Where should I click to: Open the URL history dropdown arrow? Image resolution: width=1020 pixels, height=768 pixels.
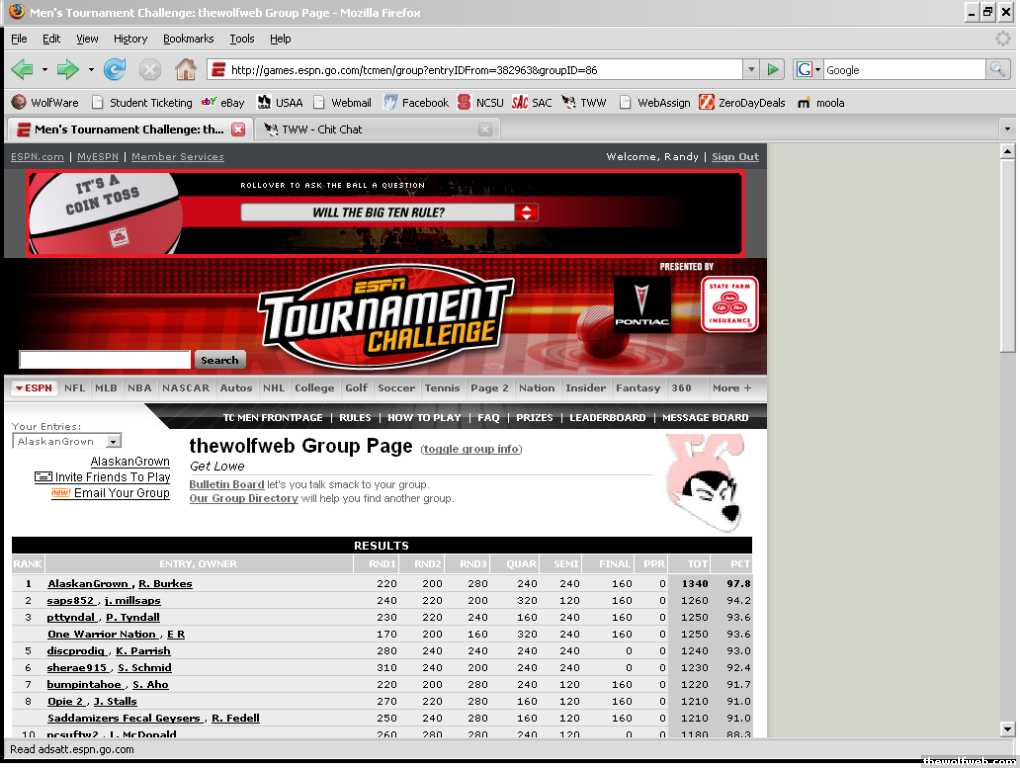[751, 70]
